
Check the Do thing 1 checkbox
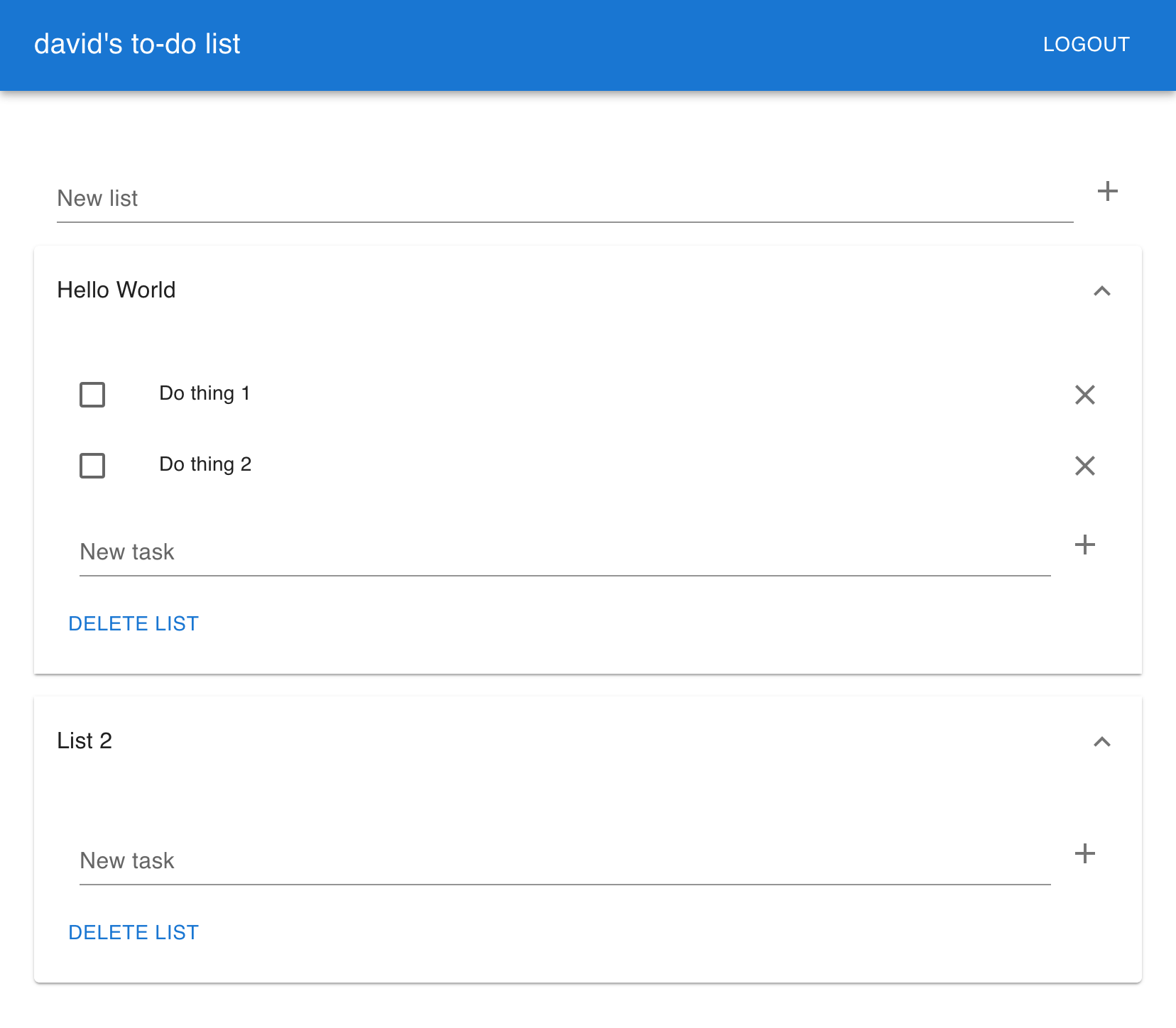pos(92,394)
